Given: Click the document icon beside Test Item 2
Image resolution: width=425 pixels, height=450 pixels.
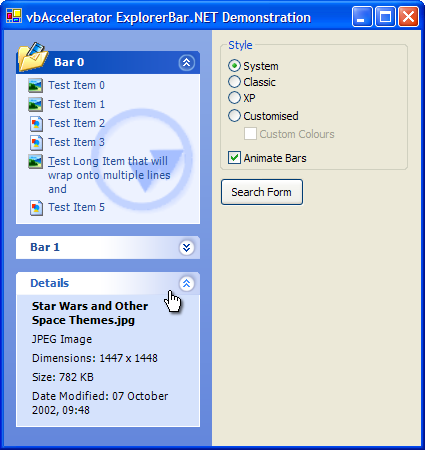Looking at the screenshot, I should click(x=36, y=124).
